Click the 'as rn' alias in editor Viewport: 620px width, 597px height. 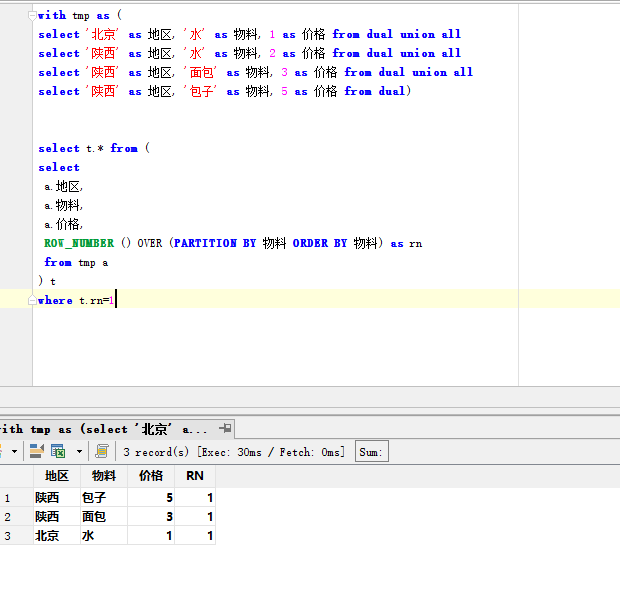406,244
